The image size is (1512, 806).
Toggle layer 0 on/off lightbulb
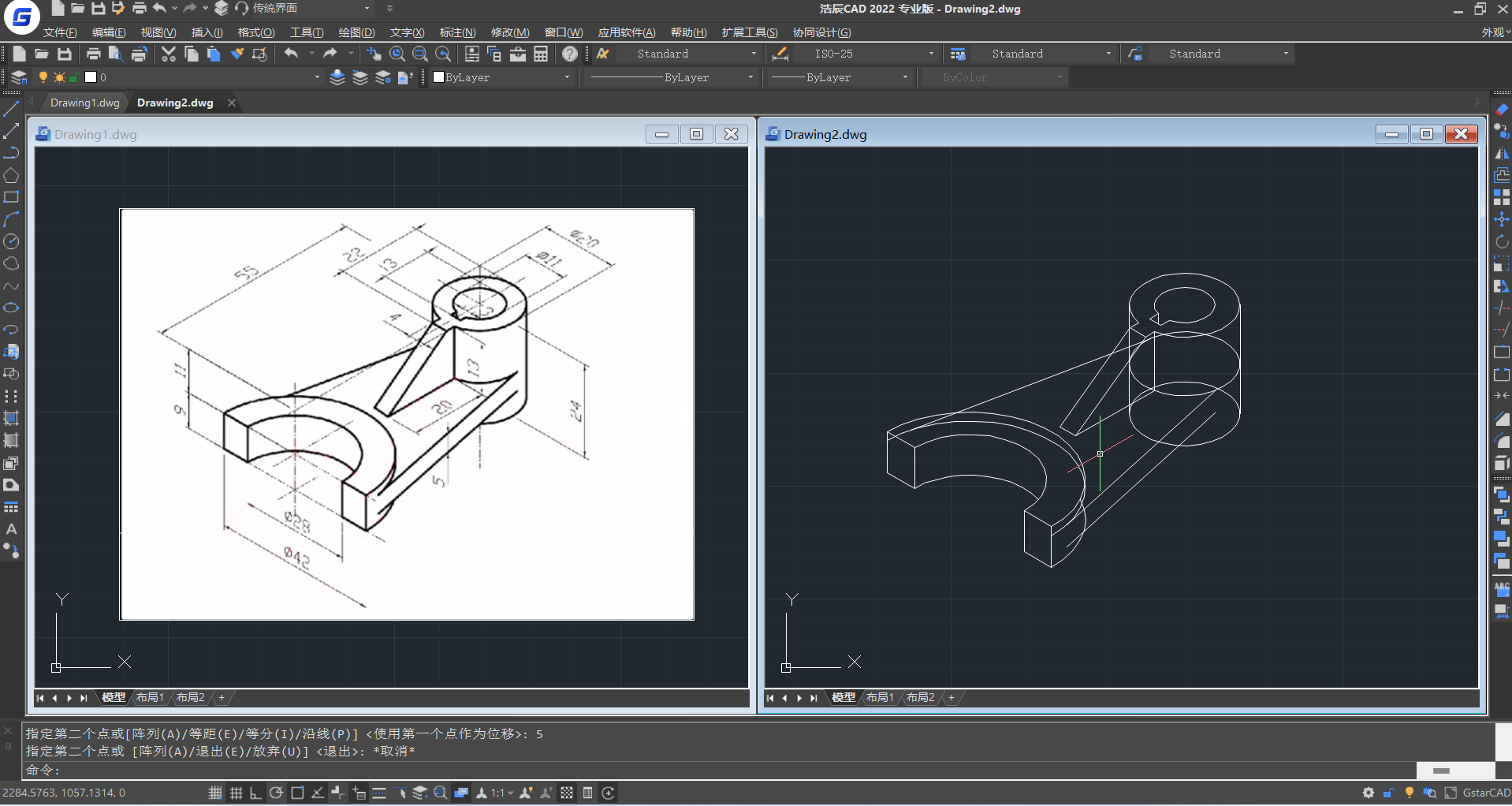(43, 77)
